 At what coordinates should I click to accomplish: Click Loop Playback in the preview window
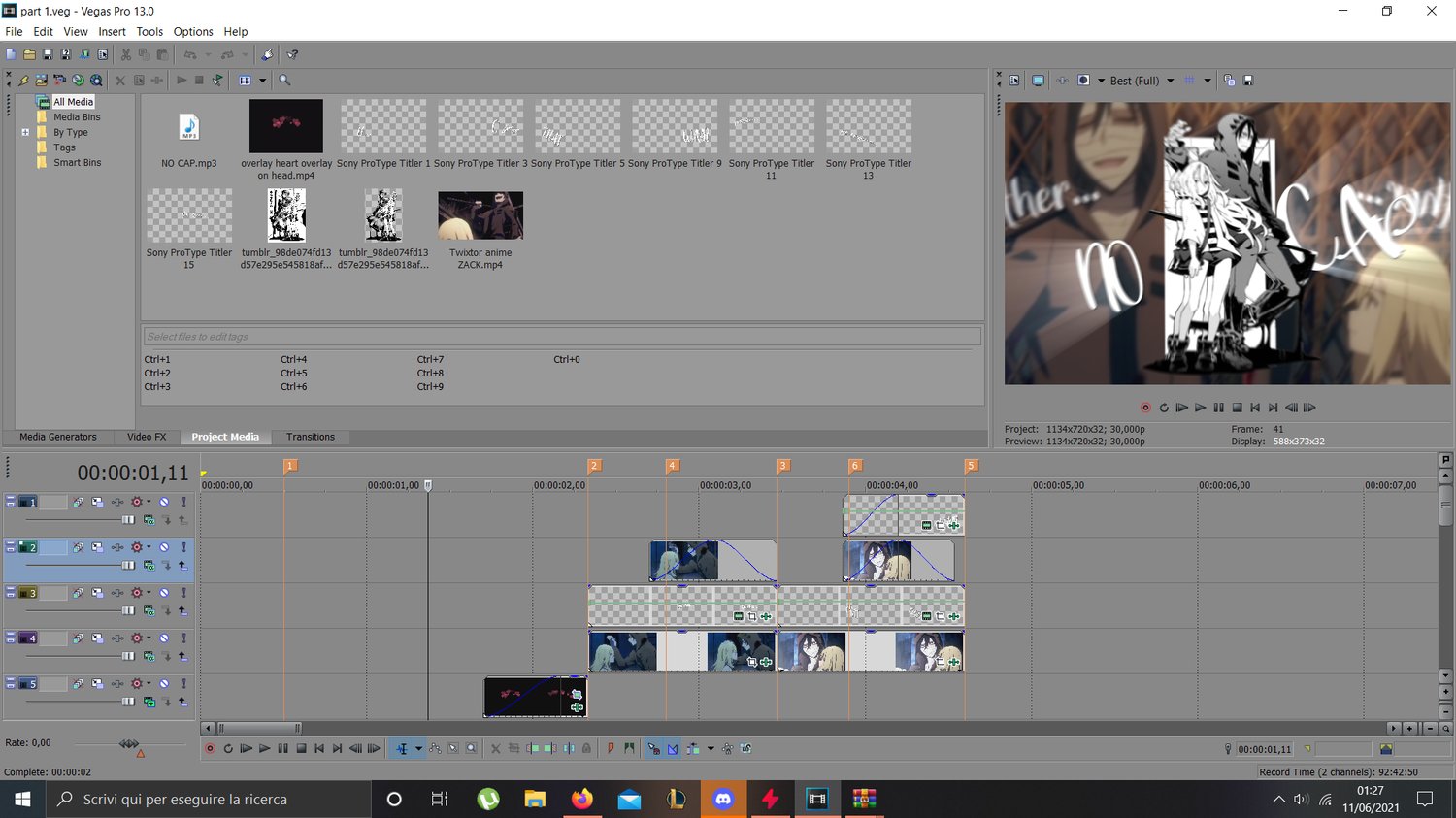[x=1164, y=408]
